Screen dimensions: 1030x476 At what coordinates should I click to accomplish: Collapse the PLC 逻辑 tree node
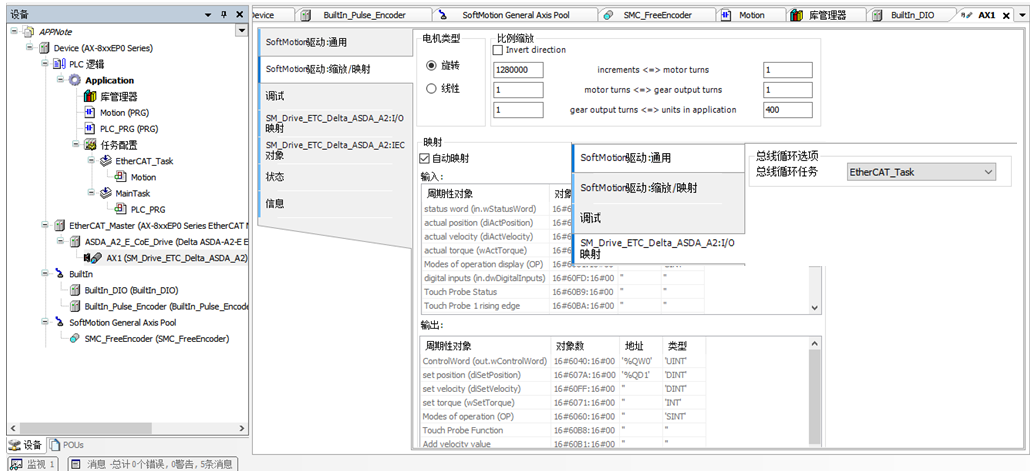click(x=45, y=64)
